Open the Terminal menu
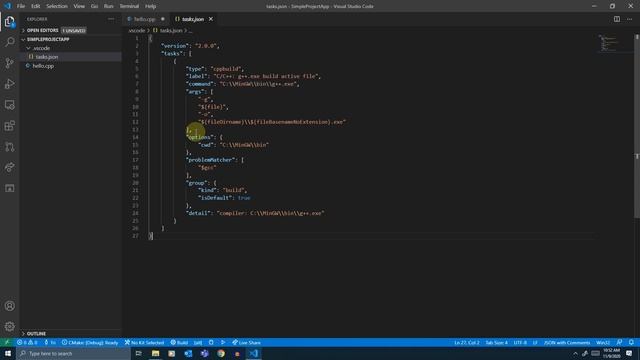 pyautogui.click(x=129, y=6)
